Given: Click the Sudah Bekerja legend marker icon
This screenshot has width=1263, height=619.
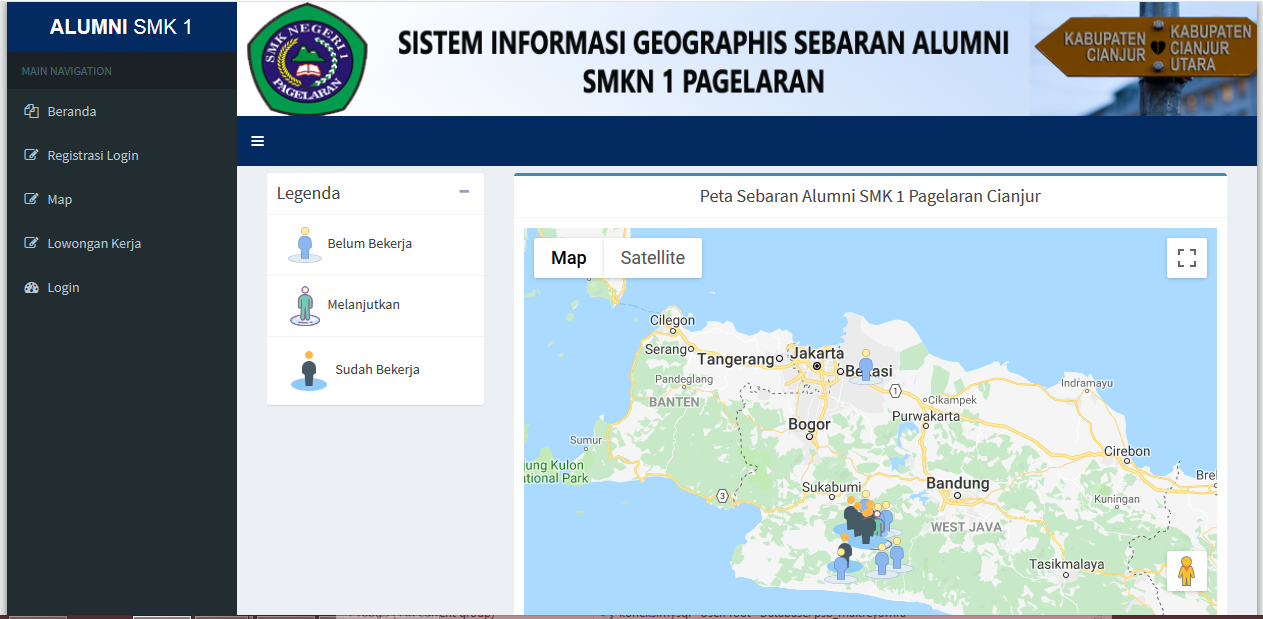Looking at the screenshot, I should (x=307, y=370).
